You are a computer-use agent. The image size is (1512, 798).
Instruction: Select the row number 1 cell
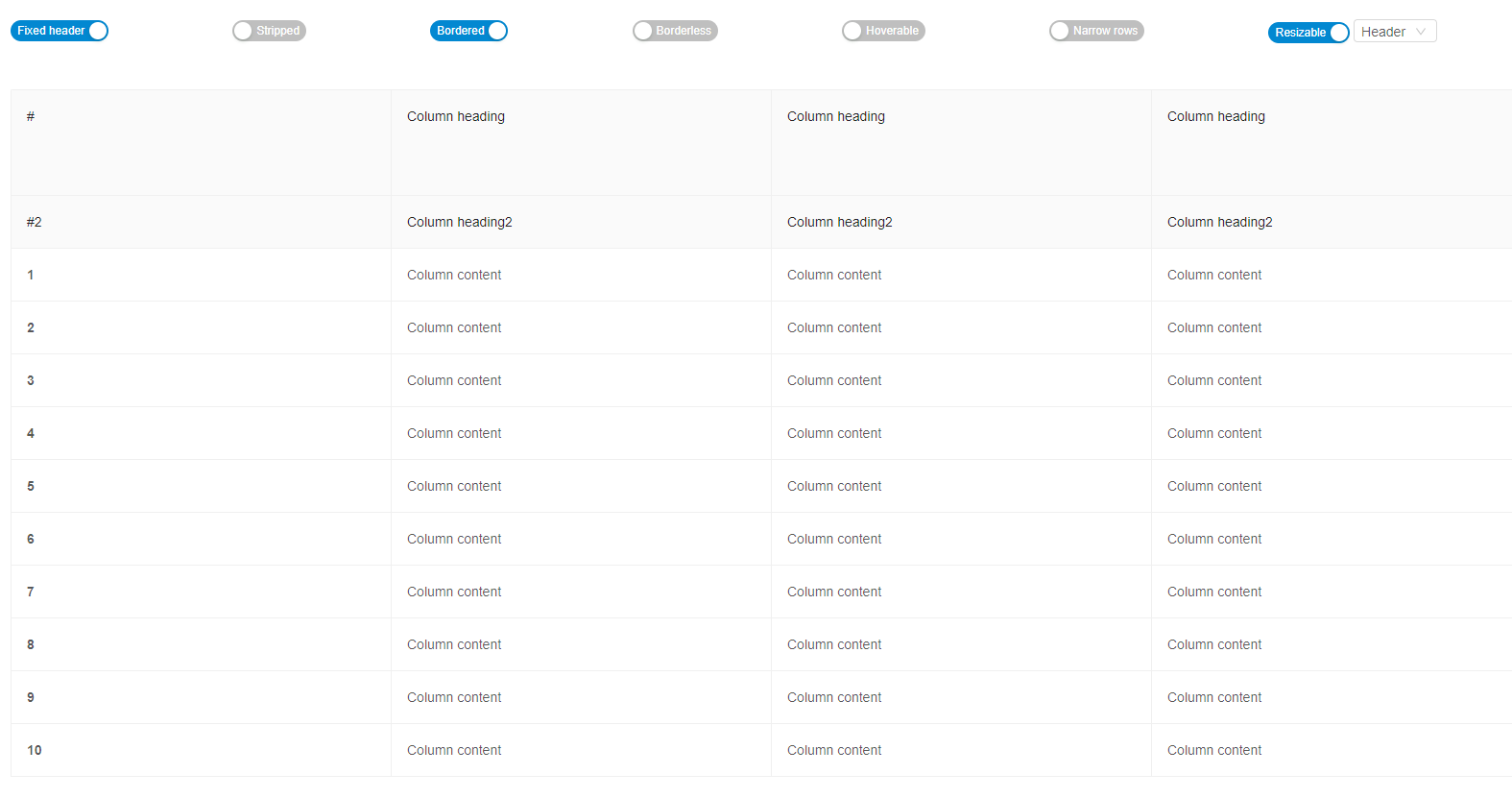click(x=201, y=275)
